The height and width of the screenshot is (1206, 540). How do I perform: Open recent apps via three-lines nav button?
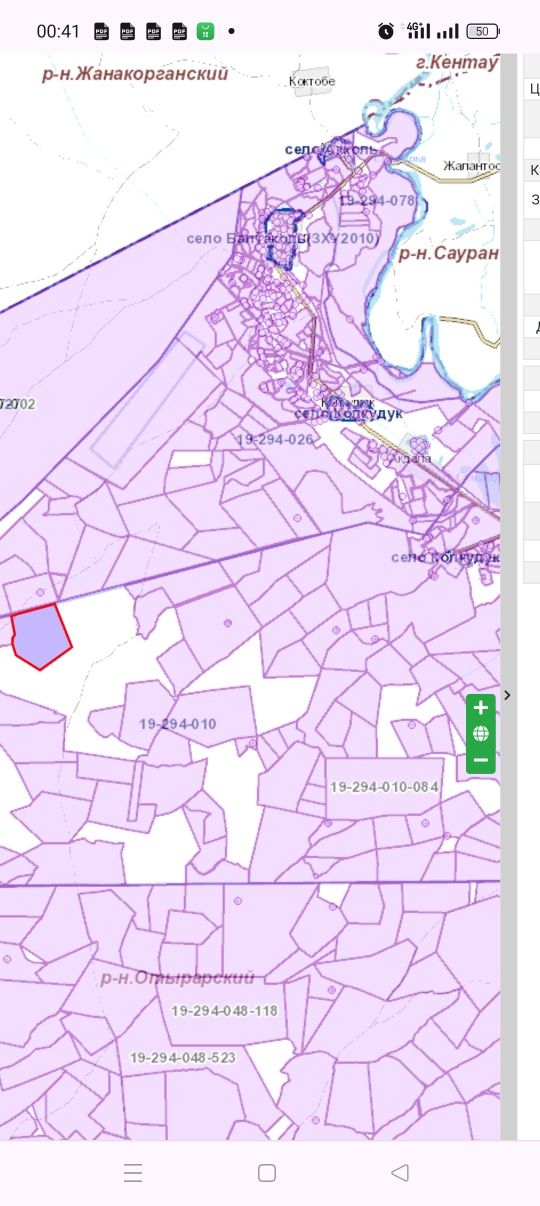coord(133,1173)
